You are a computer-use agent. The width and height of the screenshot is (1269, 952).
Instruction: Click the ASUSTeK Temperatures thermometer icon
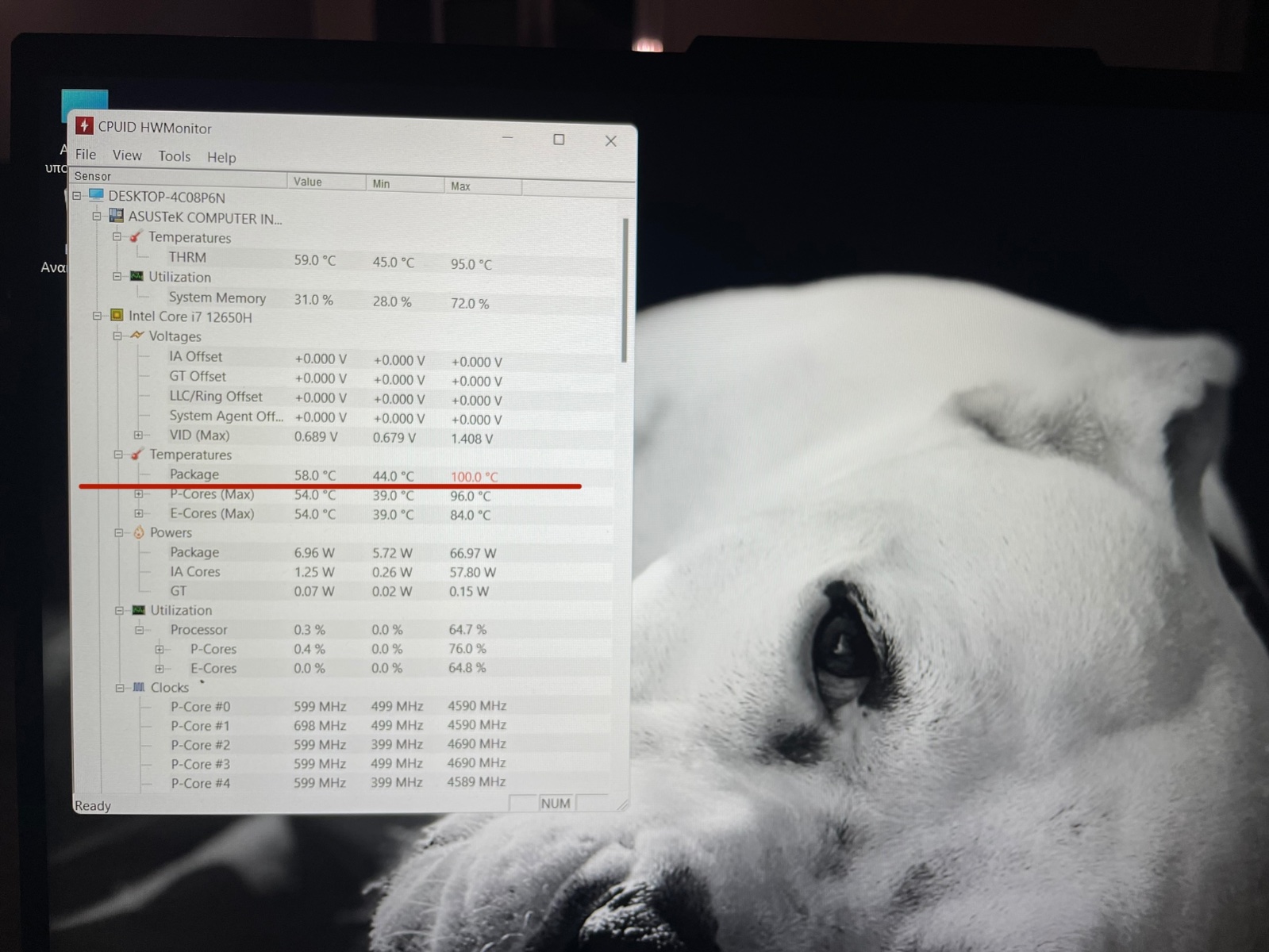(x=137, y=236)
